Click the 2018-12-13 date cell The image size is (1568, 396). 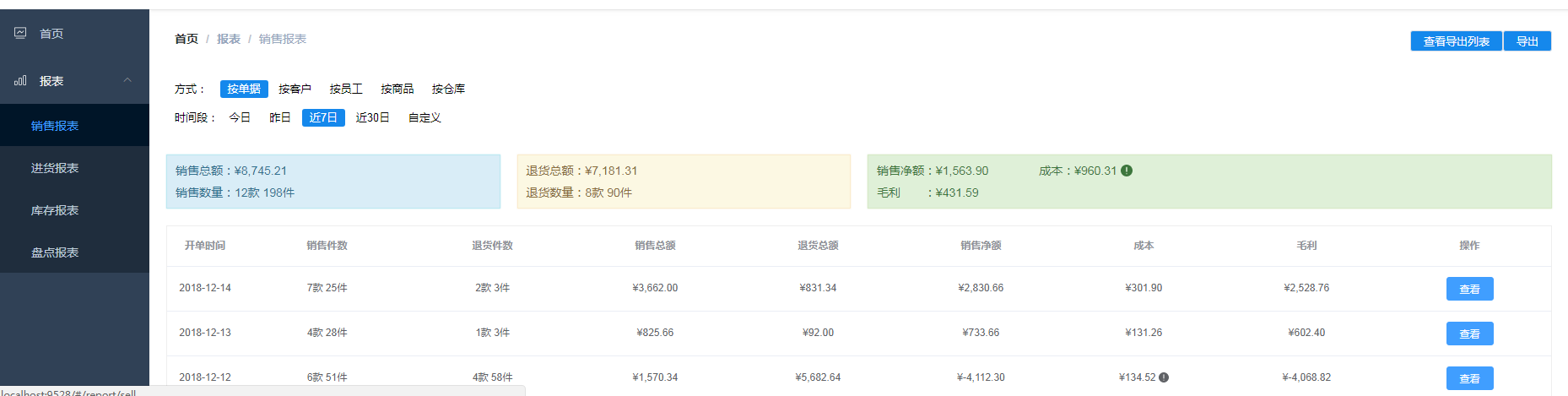pyautogui.click(x=205, y=333)
